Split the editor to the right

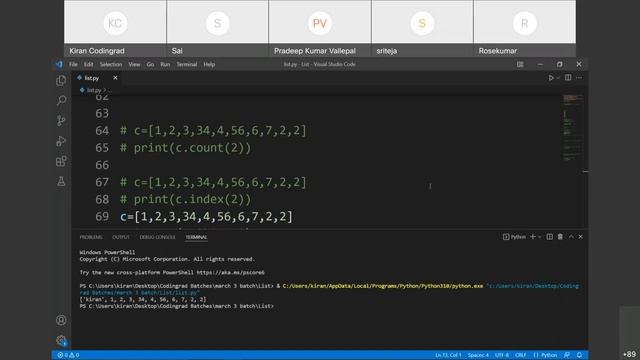[568, 78]
